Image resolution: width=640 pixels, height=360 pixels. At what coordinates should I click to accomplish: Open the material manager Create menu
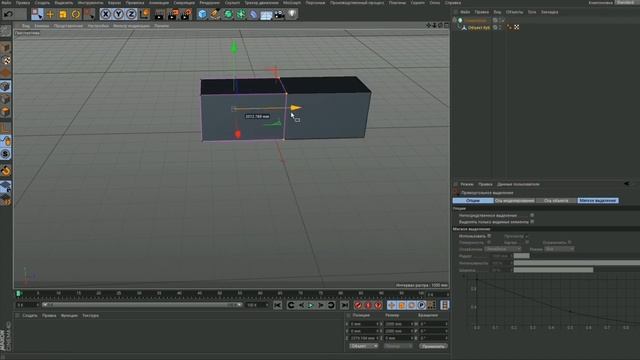(30, 316)
